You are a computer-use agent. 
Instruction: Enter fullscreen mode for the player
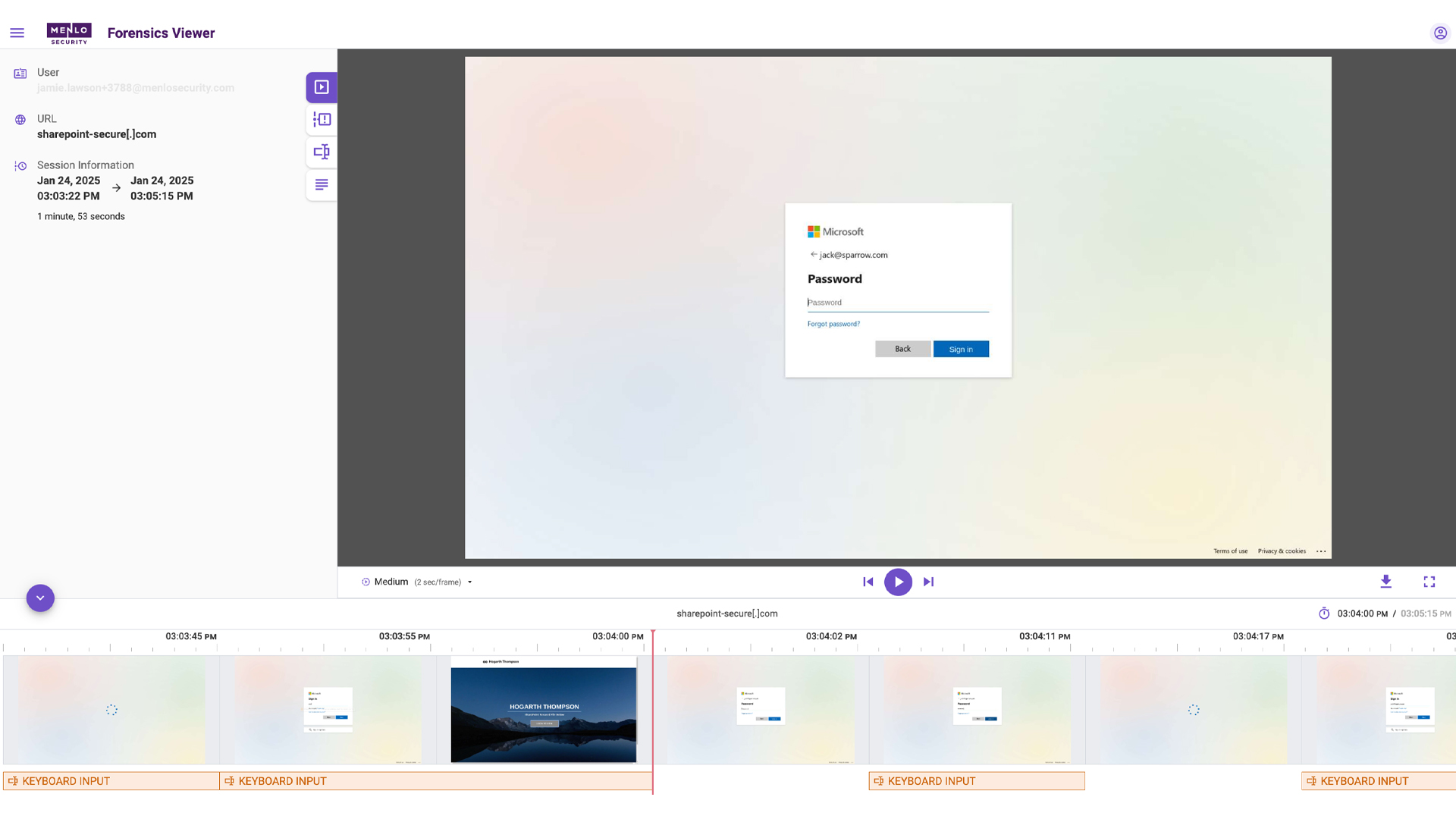tap(1429, 582)
